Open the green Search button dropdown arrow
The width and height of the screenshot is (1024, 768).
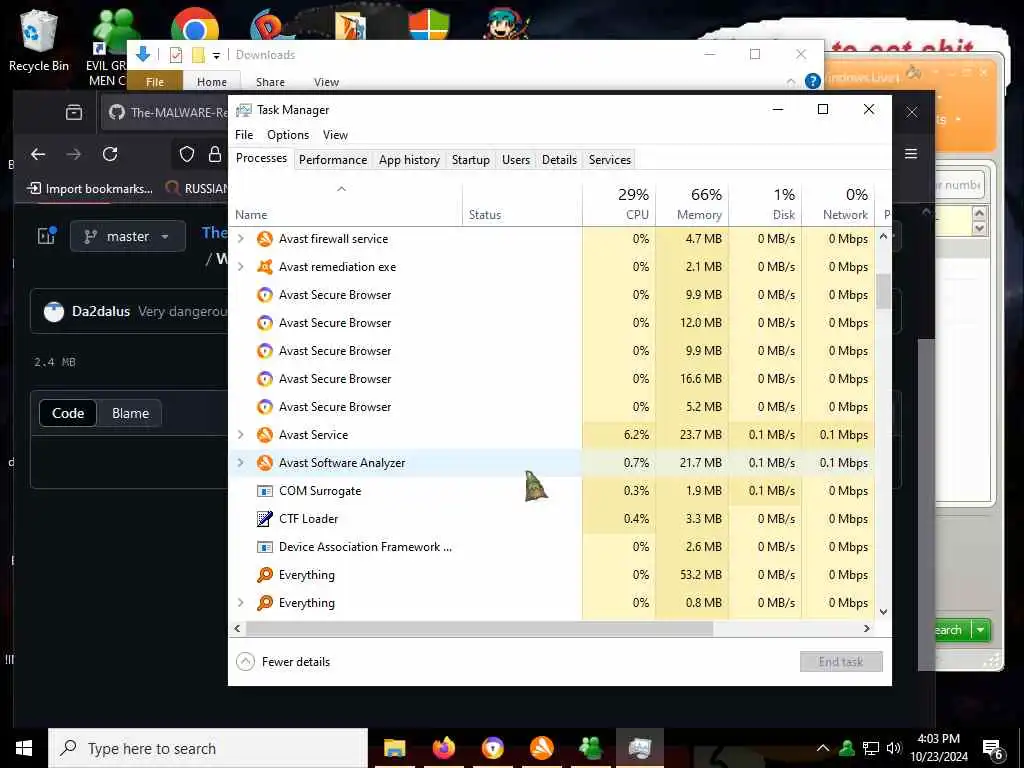pyautogui.click(x=981, y=630)
